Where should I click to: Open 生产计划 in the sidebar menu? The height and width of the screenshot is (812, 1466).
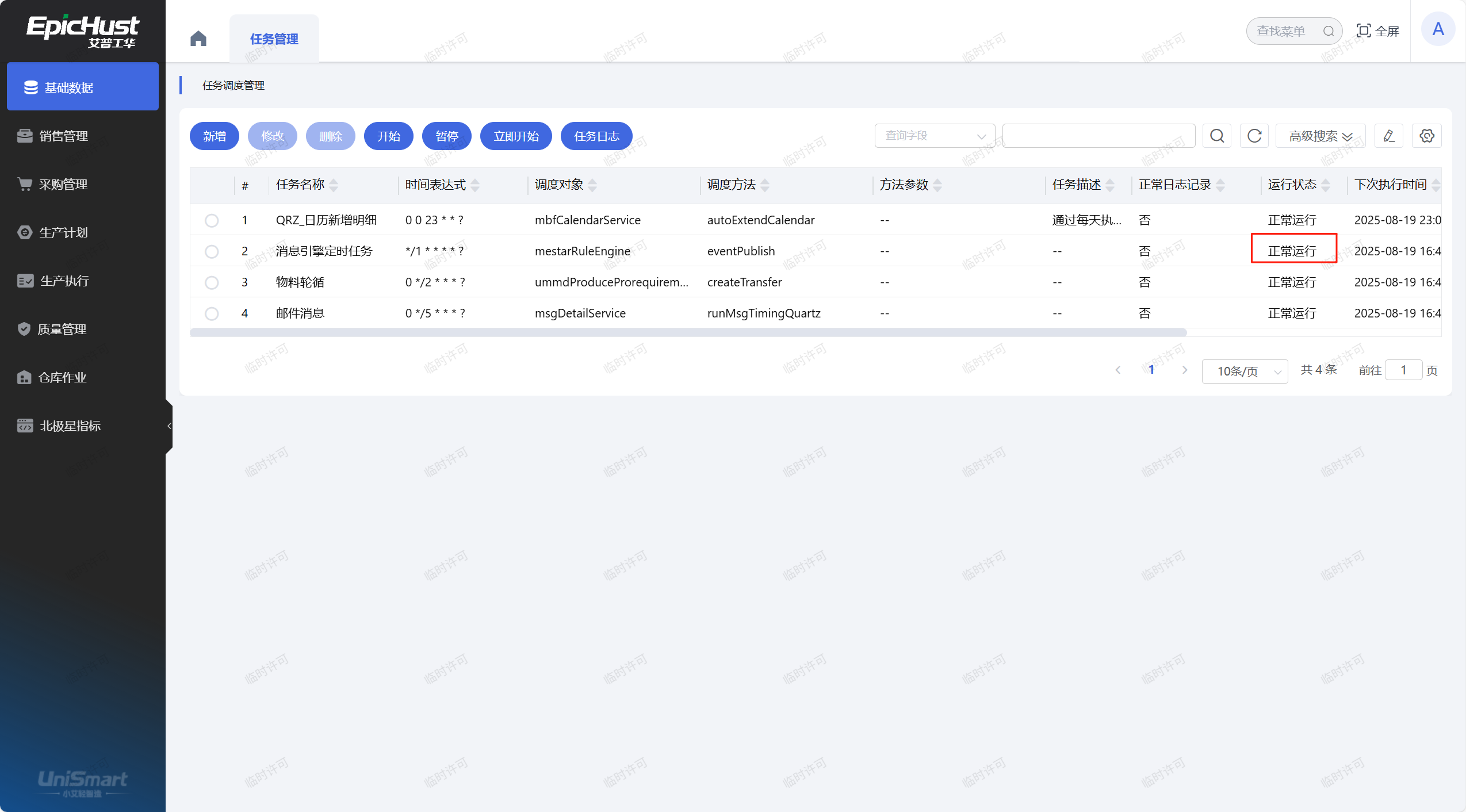[x=63, y=232]
